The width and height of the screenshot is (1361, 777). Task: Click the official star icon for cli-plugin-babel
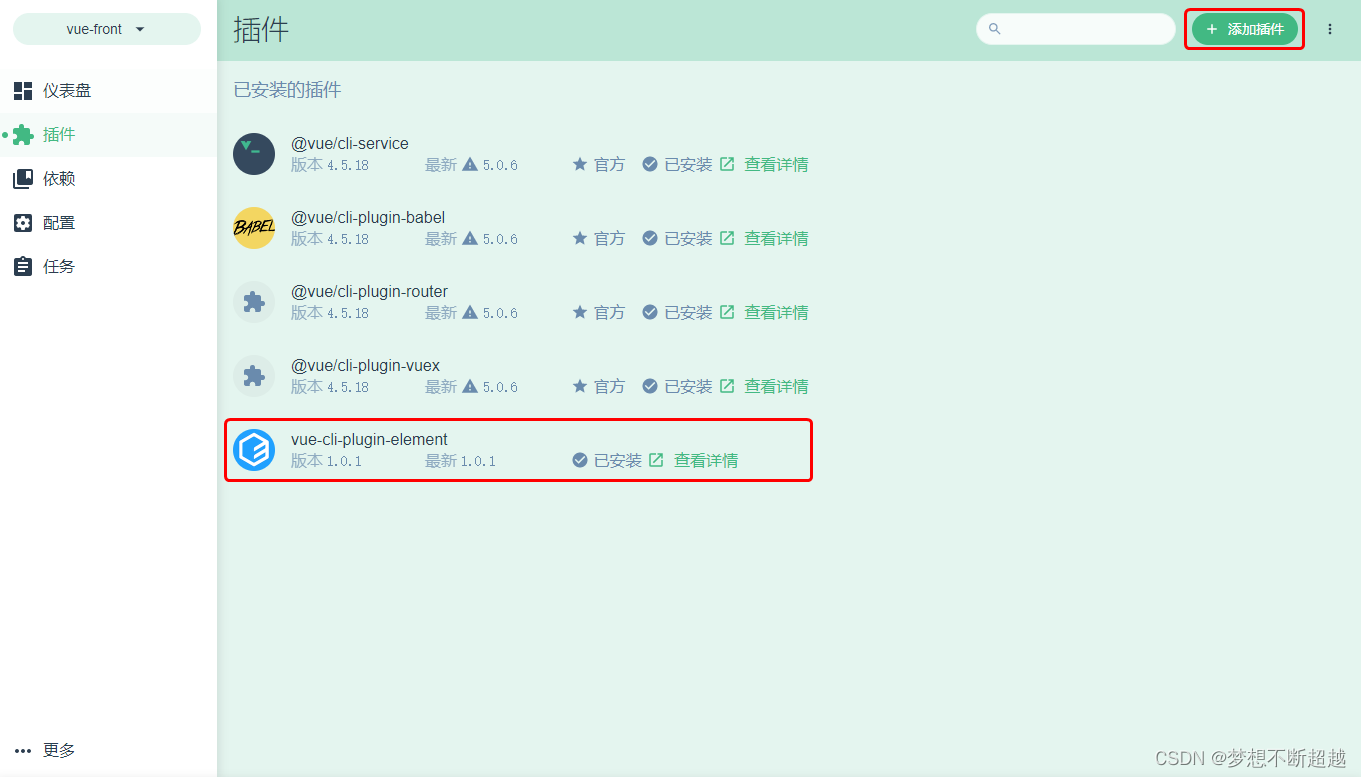pos(580,238)
